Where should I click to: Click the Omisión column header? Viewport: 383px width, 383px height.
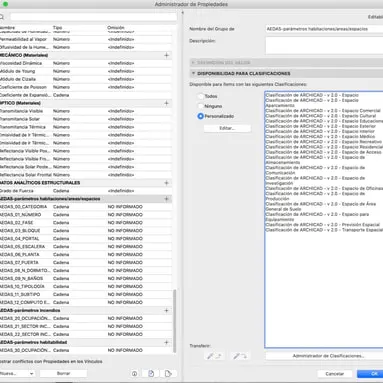pyautogui.click(x=116, y=28)
